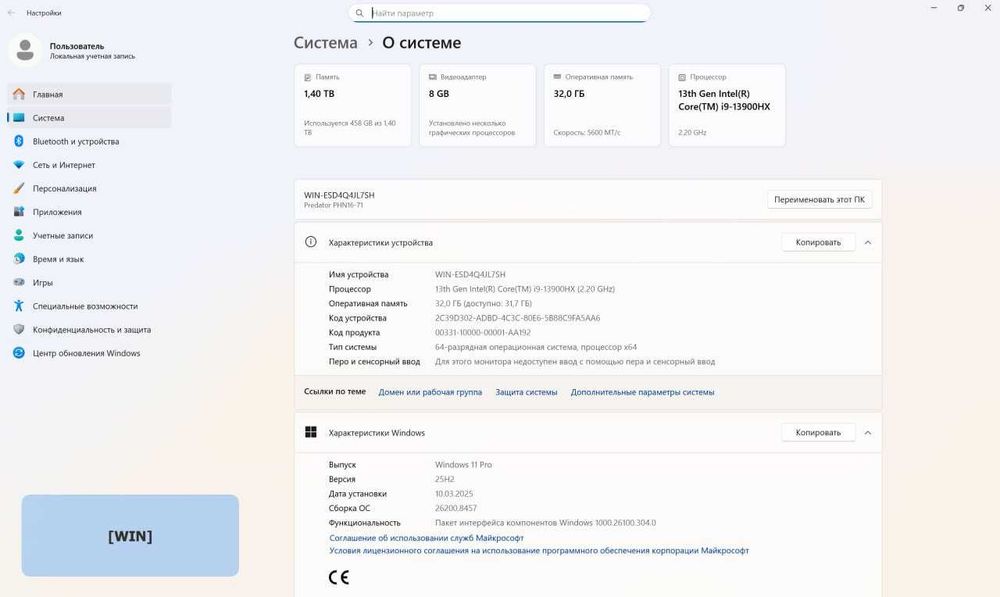Click the search magnifier icon

[x=360, y=13]
